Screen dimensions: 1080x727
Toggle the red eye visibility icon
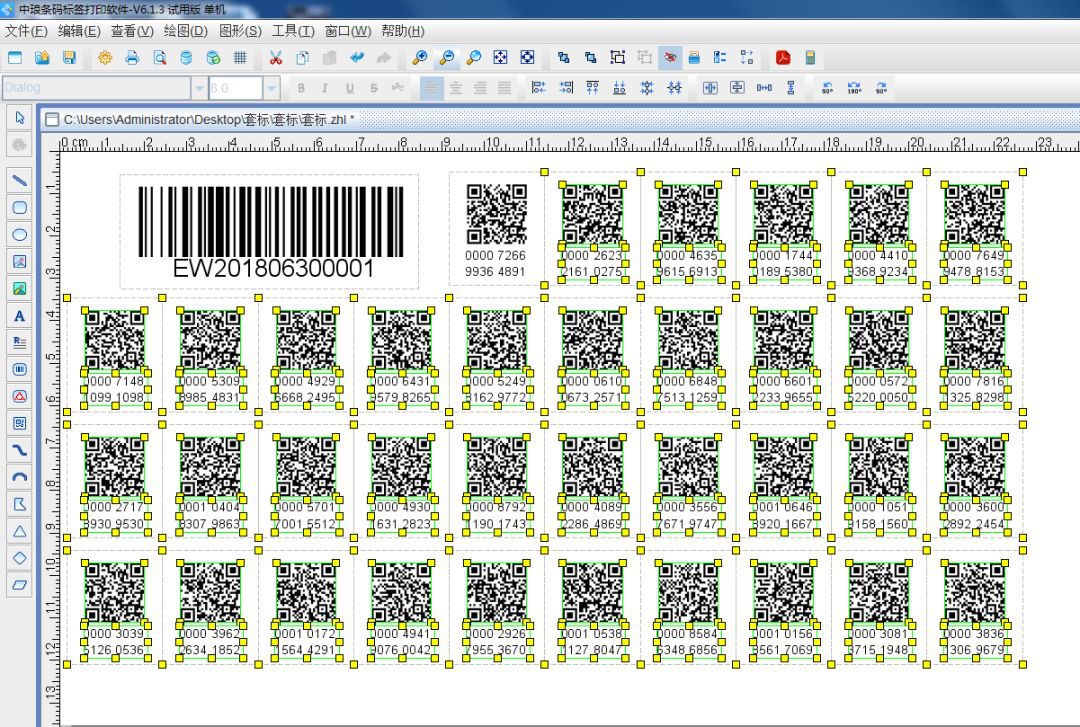point(670,58)
